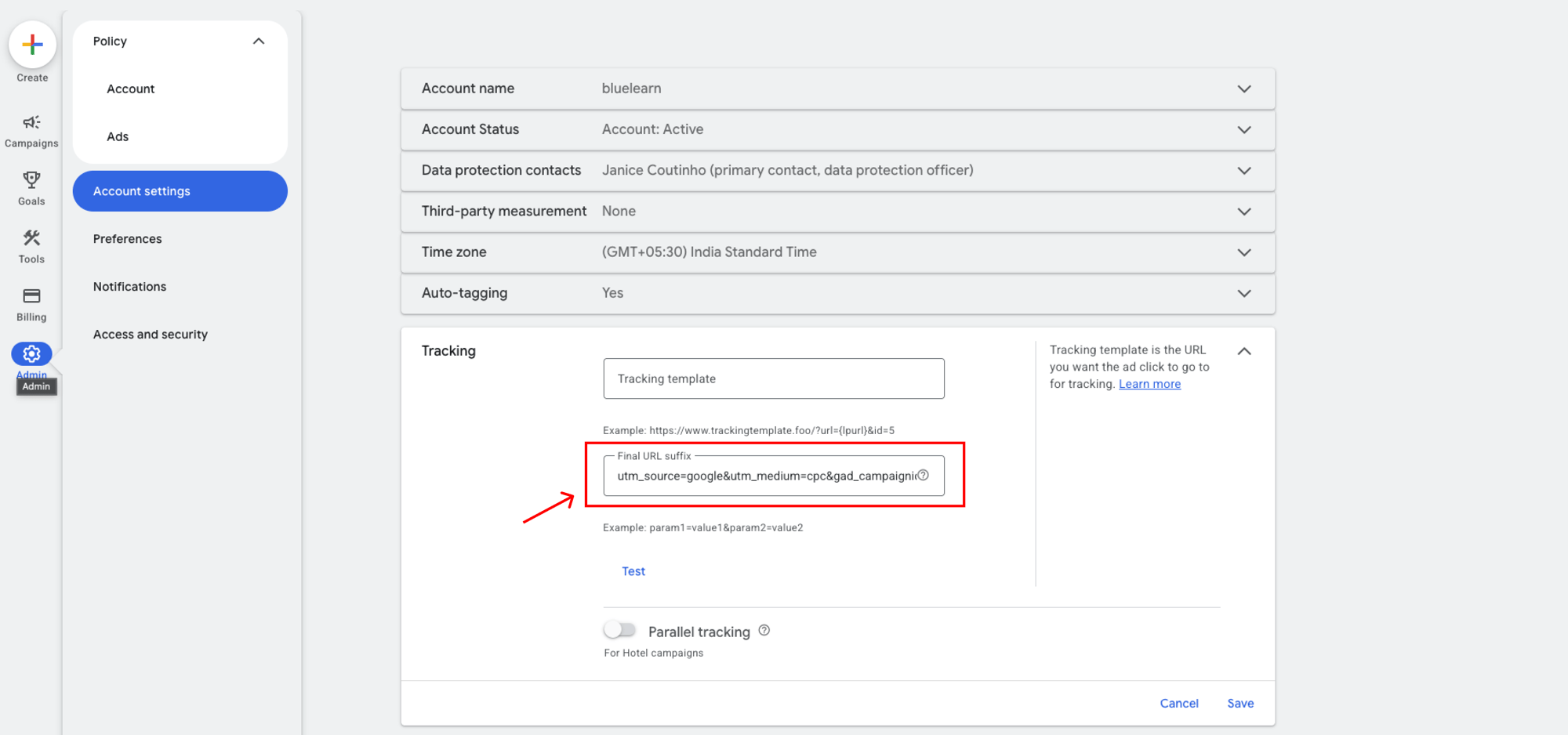Open the Goals trophy icon
This screenshot has height=735, width=1568.
pyautogui.click(x=31, y=180)
